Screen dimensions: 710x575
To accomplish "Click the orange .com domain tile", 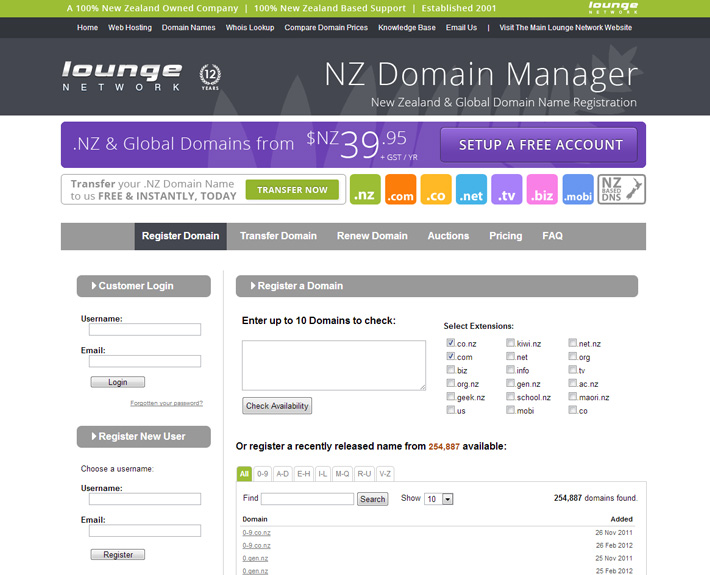I will click(x=400, y=189).
